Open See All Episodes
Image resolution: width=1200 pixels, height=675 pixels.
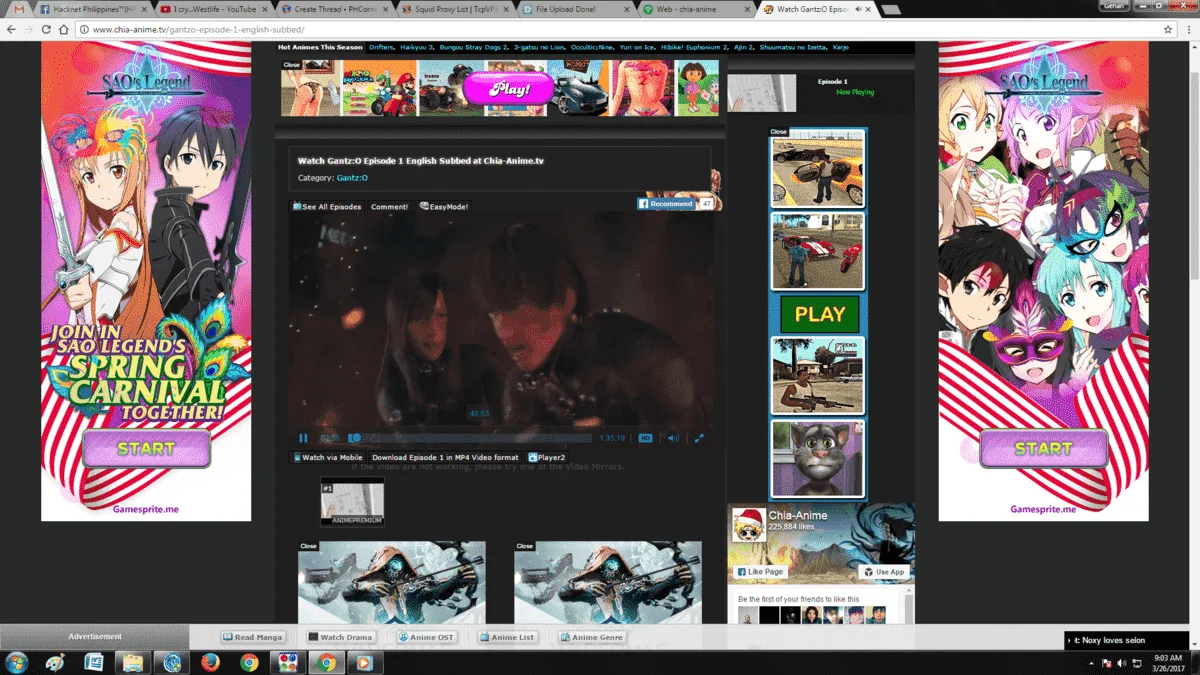point(327,207)
